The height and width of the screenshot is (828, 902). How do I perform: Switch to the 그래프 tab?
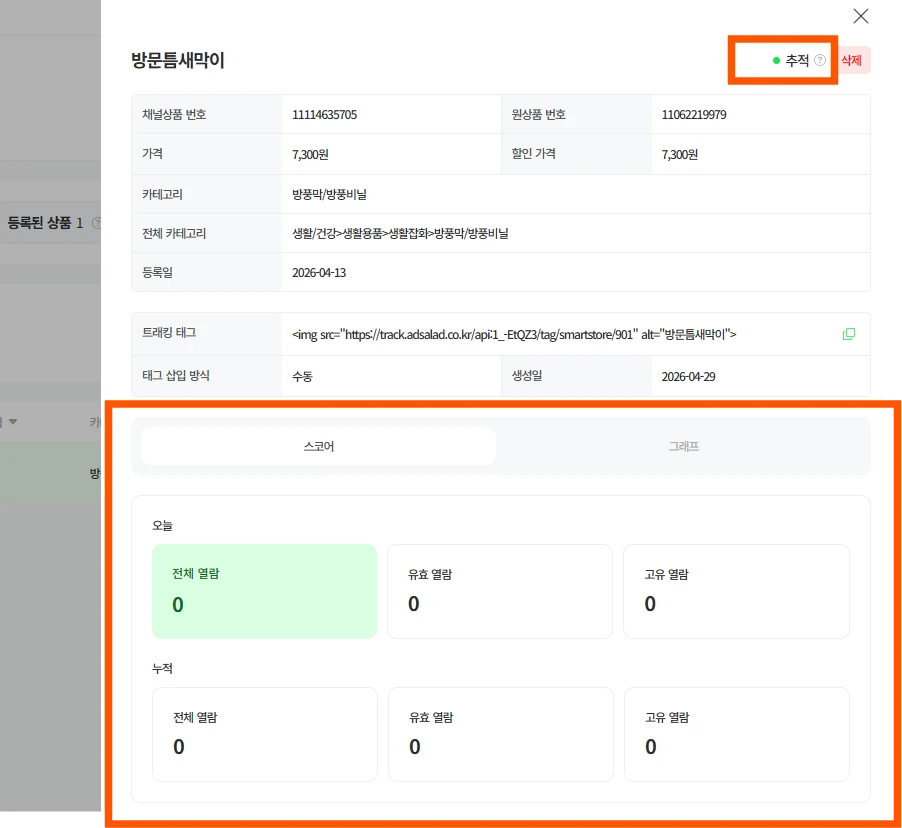click(683, 446)
